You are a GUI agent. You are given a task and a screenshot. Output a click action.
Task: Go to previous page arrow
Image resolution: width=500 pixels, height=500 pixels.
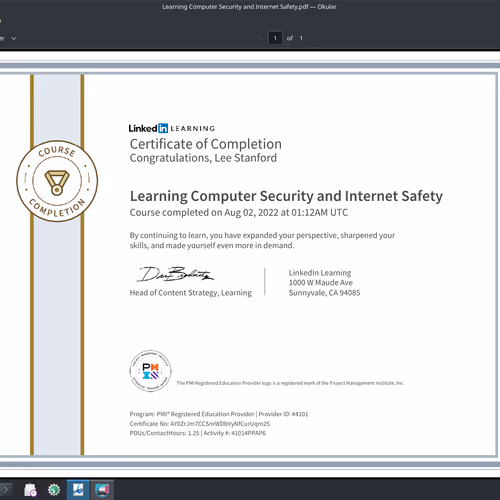259,38
